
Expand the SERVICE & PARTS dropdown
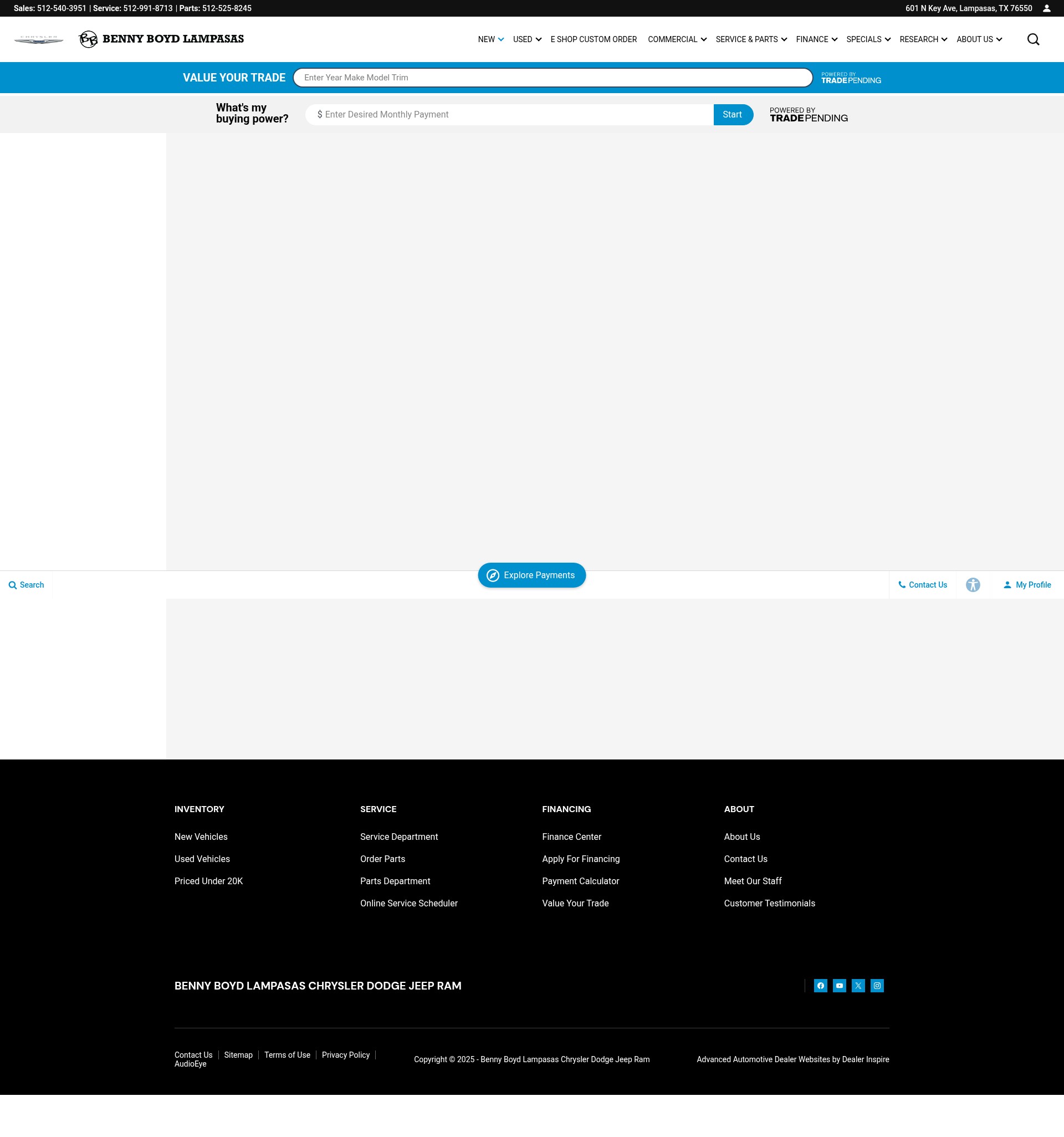(x=751, y=39)
